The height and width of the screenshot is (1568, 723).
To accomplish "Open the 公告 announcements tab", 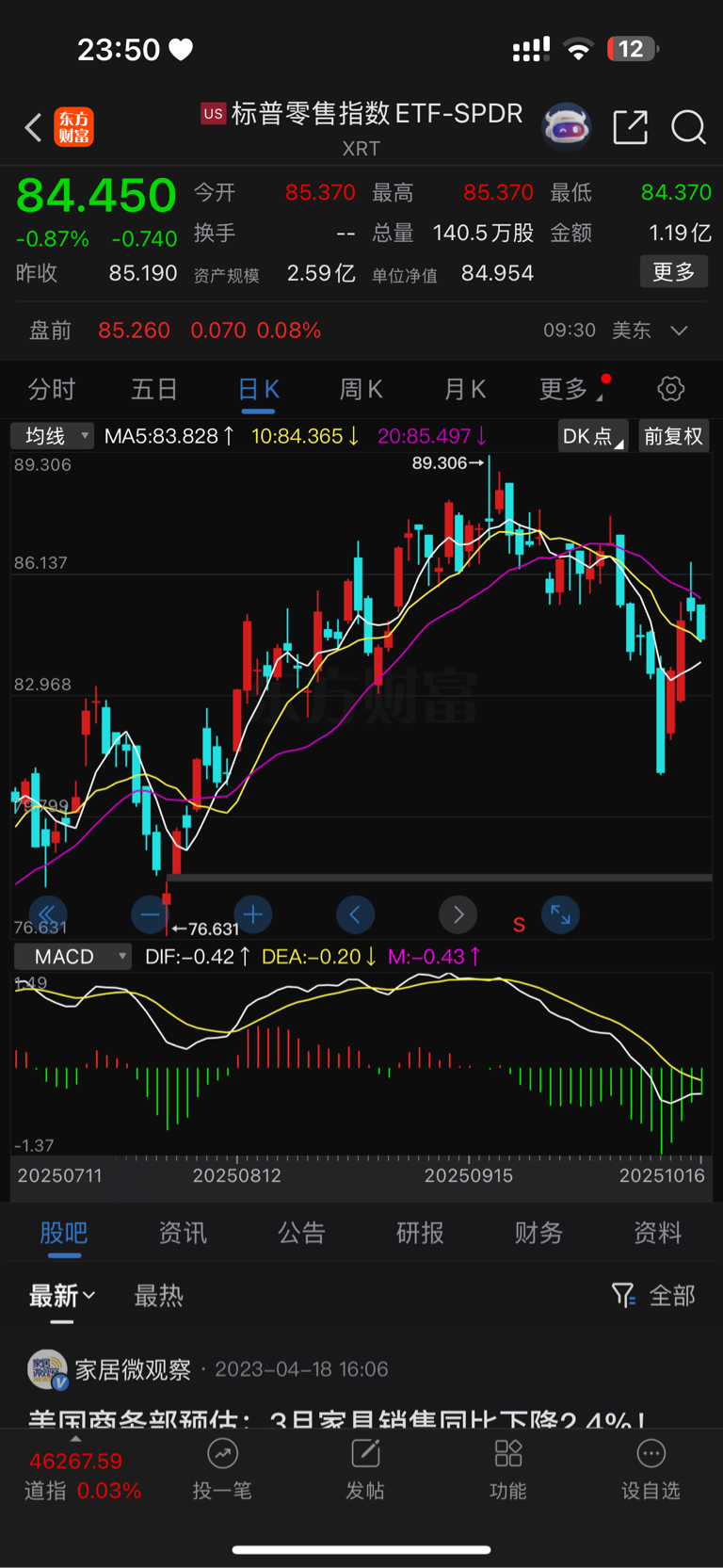I will [301, 1233].
